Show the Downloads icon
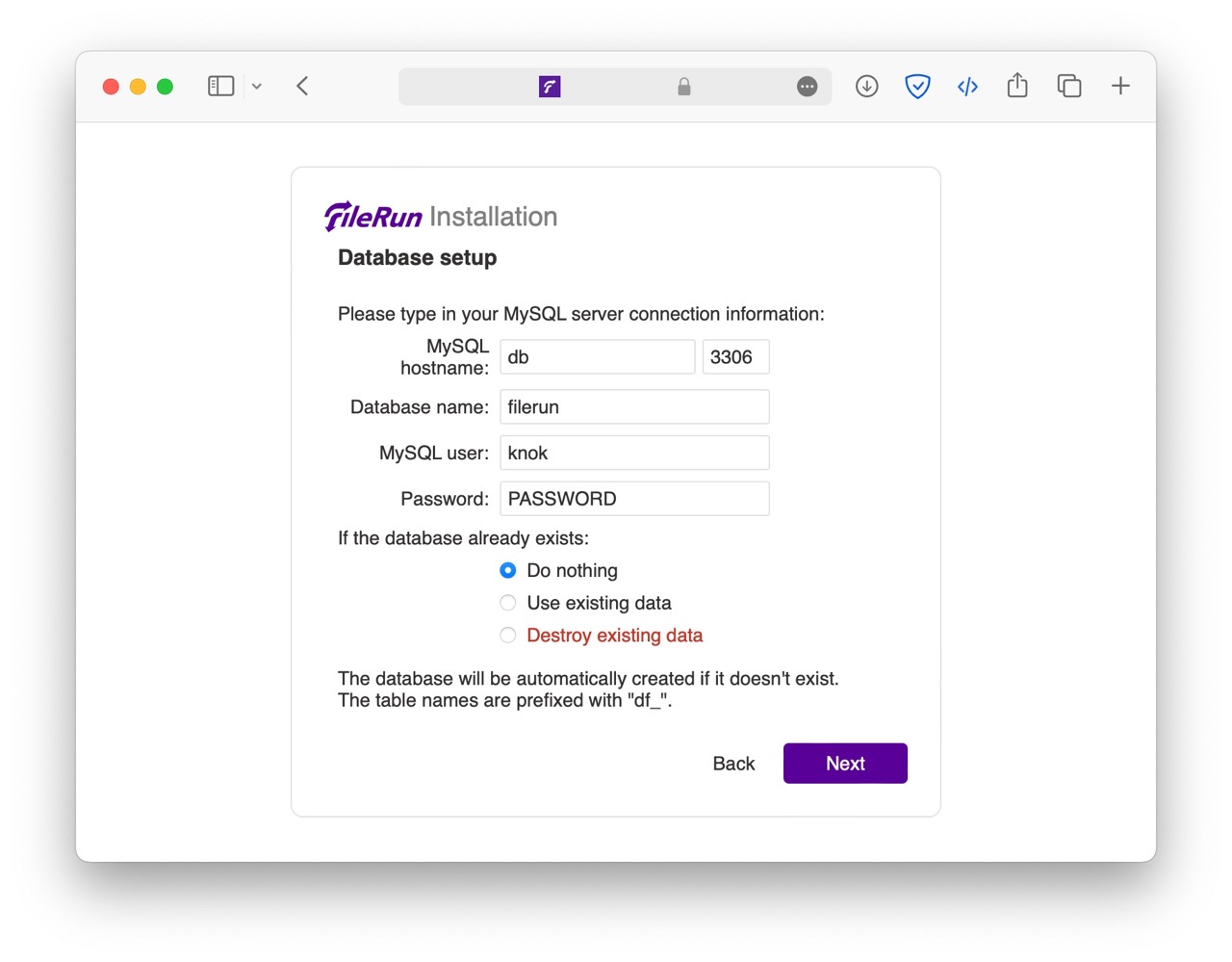 (x=867, y=87)
